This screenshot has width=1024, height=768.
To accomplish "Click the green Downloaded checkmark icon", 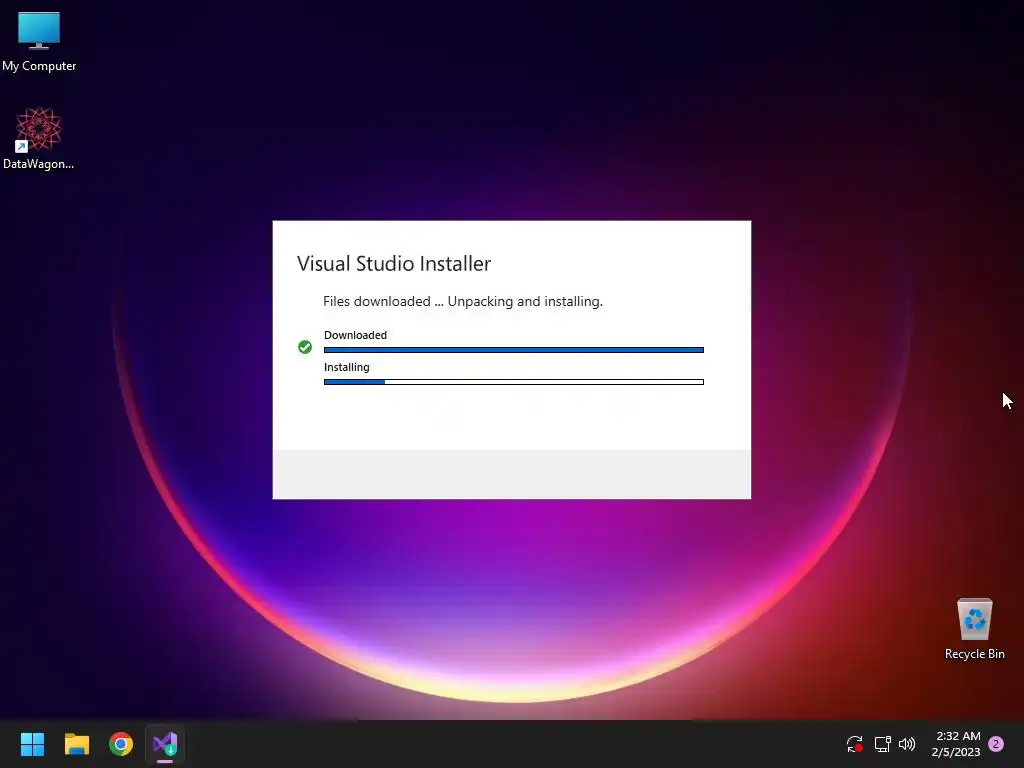I will [305, 347].
